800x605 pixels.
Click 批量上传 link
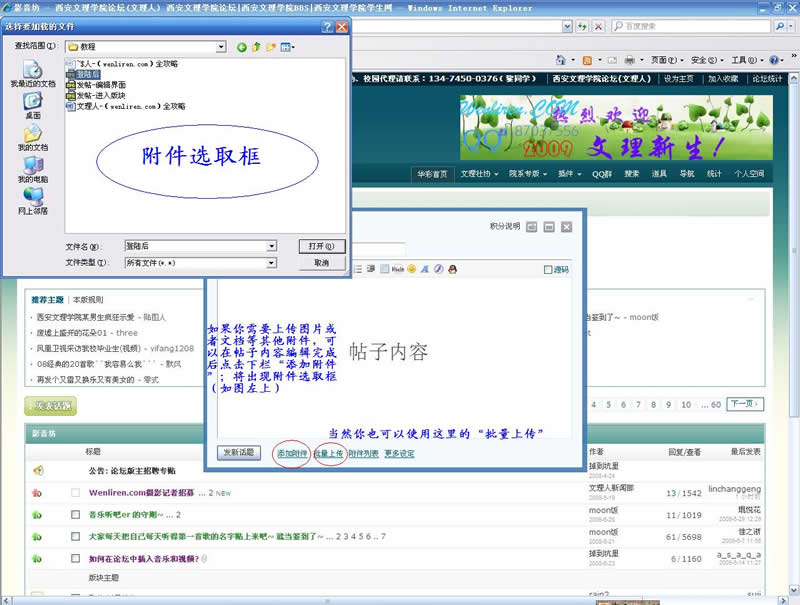(329, 453)
